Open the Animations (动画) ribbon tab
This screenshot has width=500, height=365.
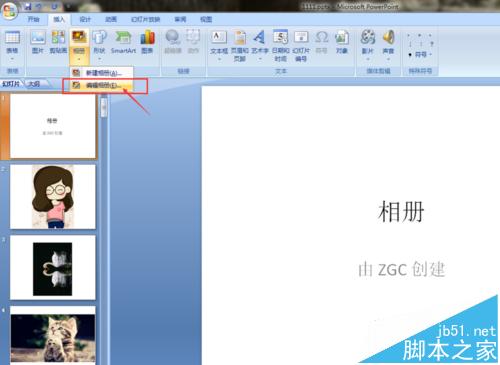[x=111, y=19]
